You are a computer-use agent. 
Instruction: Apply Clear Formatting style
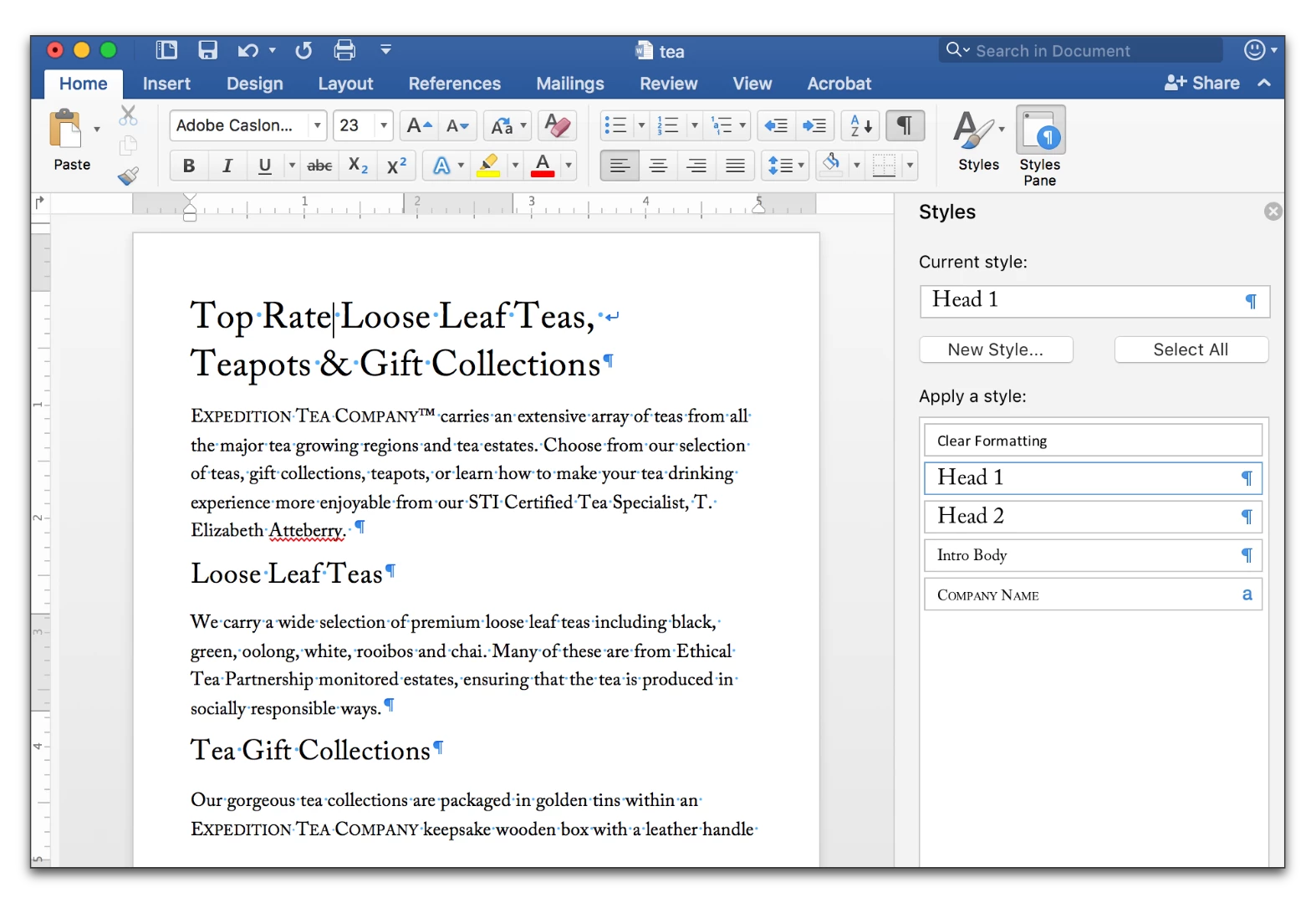click(1093, 441)
